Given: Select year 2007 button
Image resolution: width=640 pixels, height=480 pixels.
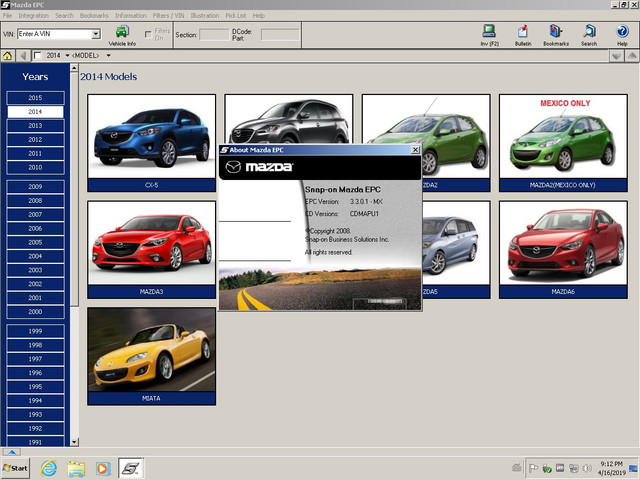Looking at the screenshot, I should coord(35,214).
